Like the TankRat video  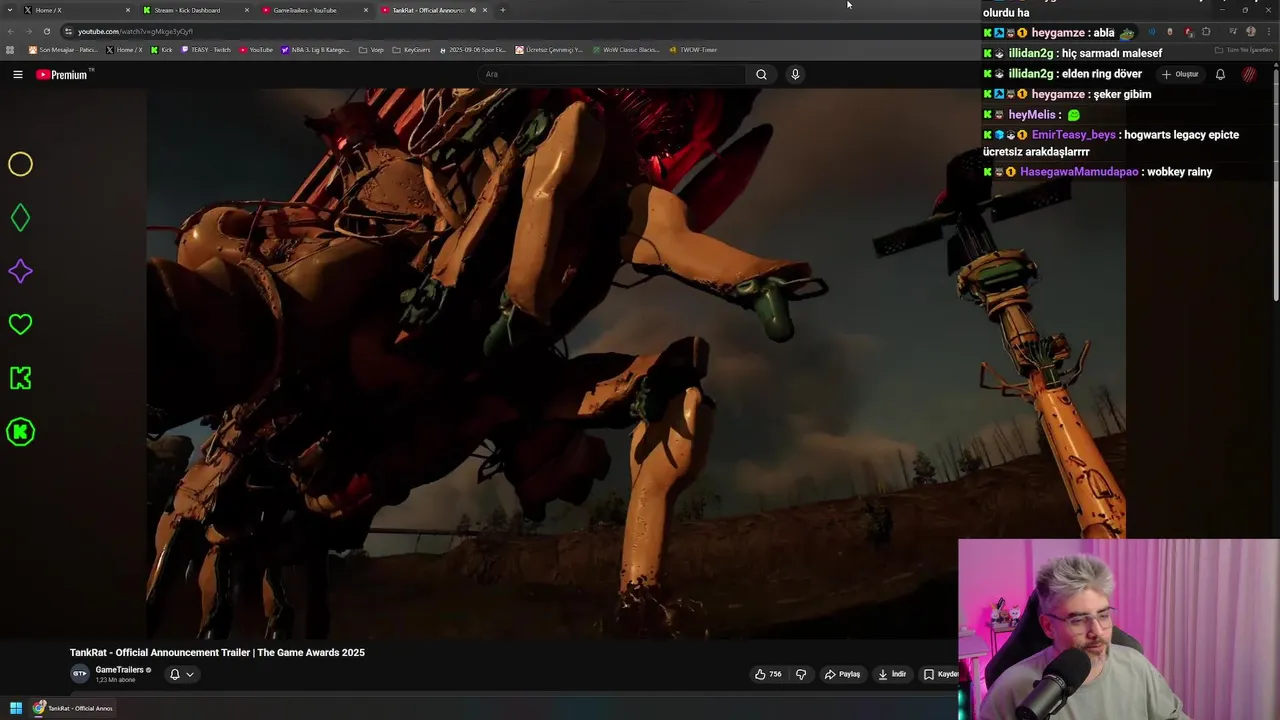pyautogui.click(x=768, y=674)
